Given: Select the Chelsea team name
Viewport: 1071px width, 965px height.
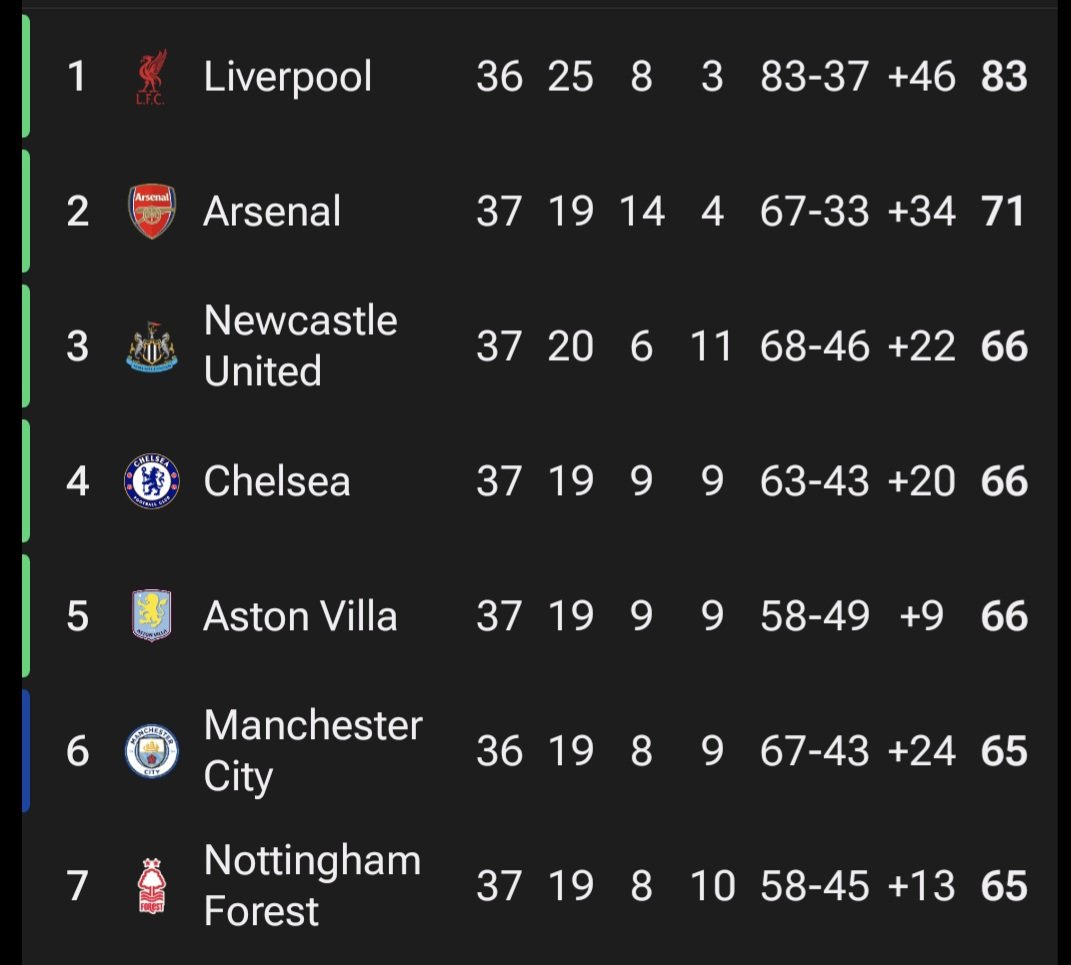Looking at the screenshot, I should pos(277,481).
